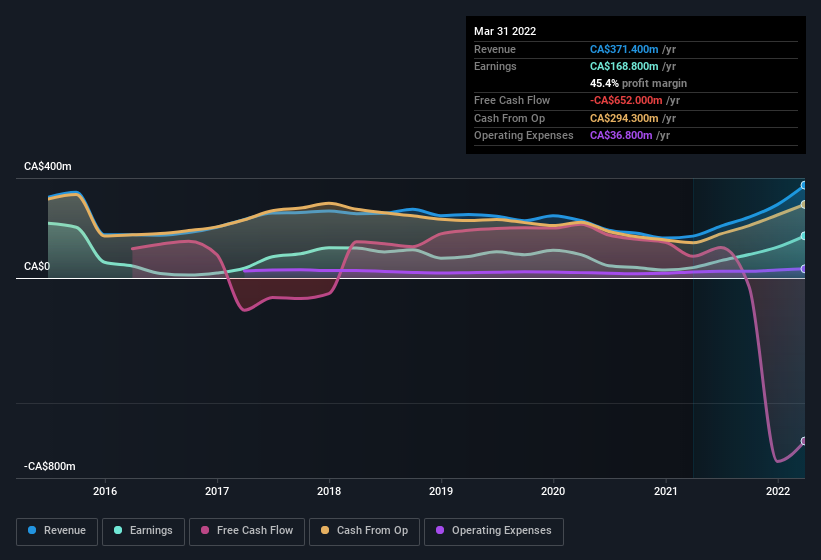
Task: Click the CA$400m y-axis label
Action: click(48, 166)
